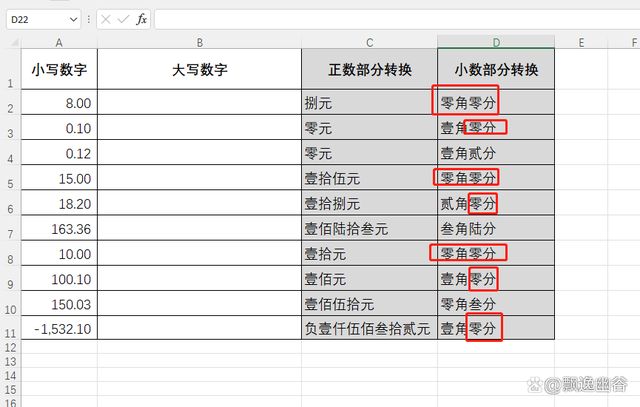Select column E header
The width and height of the screenshot is (640, 407).
[581, 42]
